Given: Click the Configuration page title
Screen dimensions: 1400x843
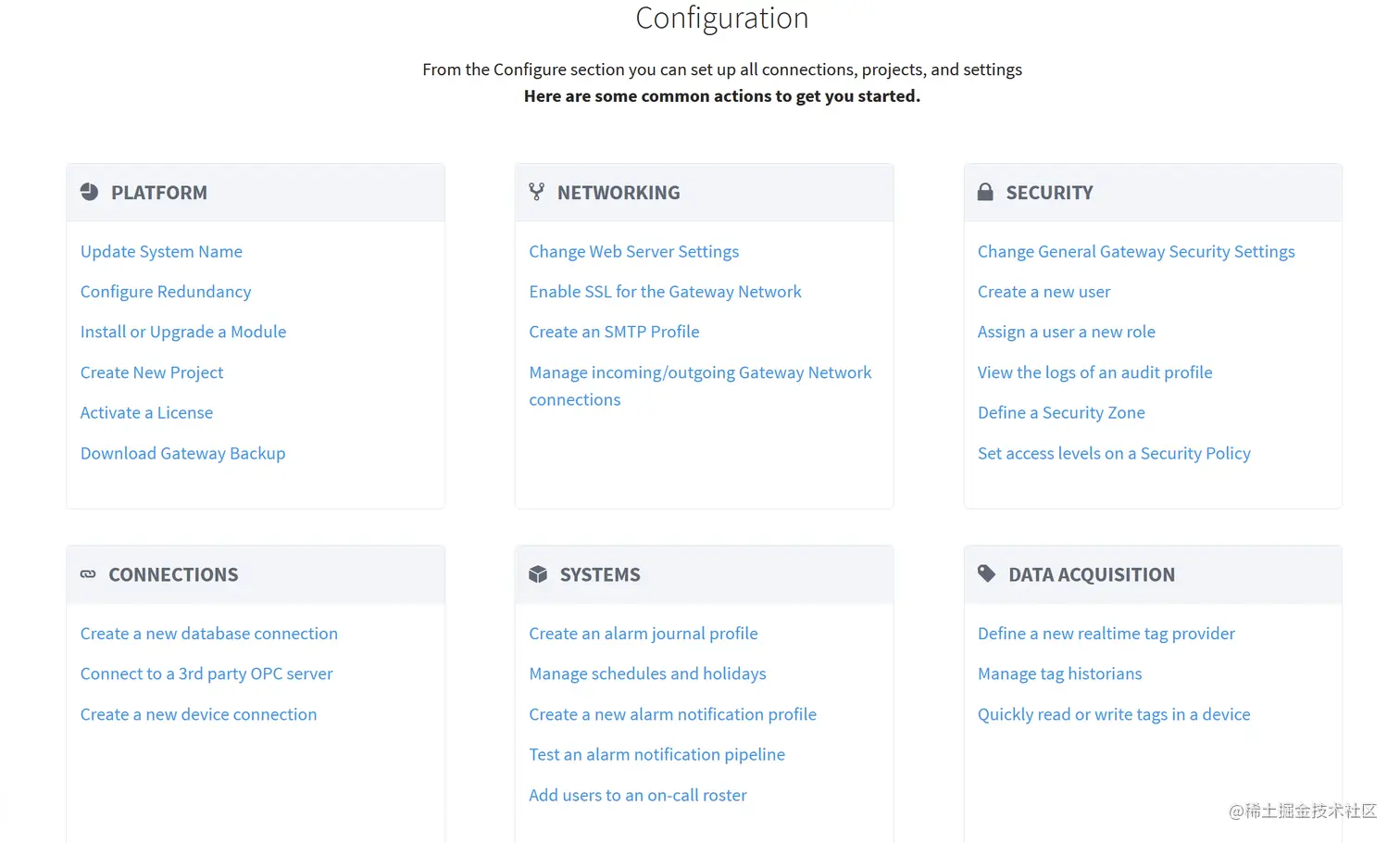Looking at the screenshot, I should [x=722, y=19].
